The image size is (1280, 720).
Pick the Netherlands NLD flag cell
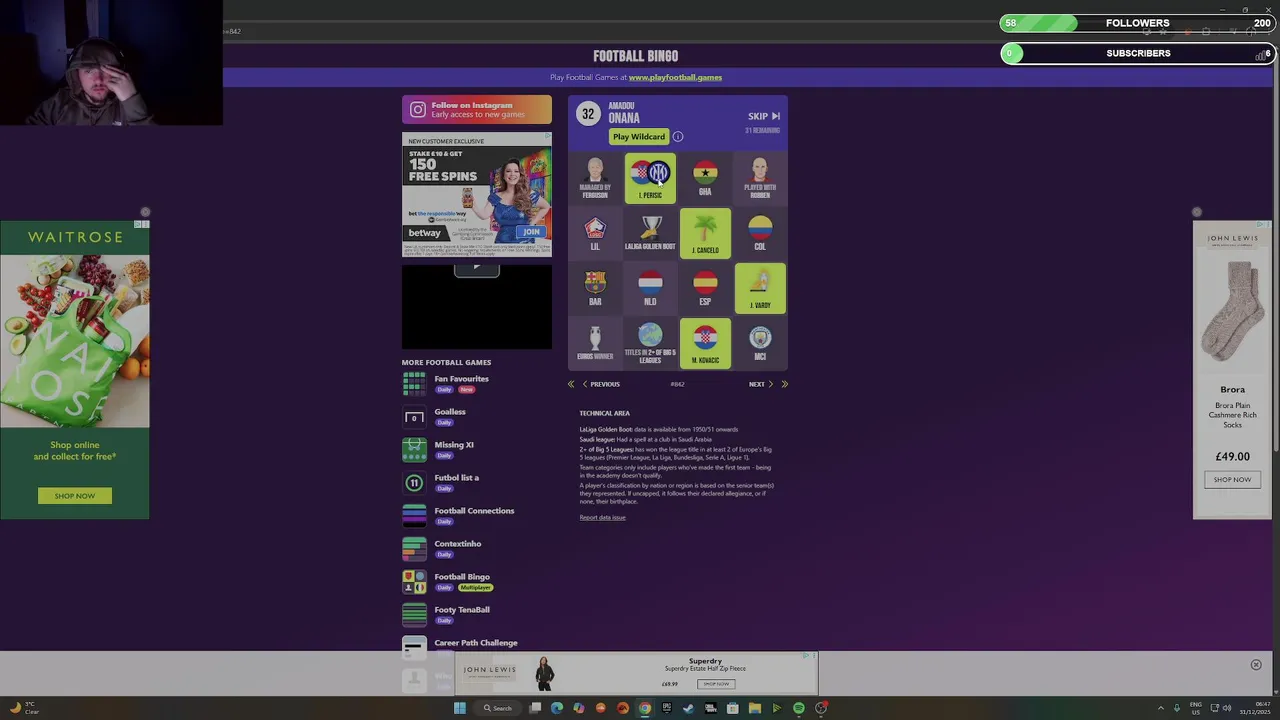point(650,288)
